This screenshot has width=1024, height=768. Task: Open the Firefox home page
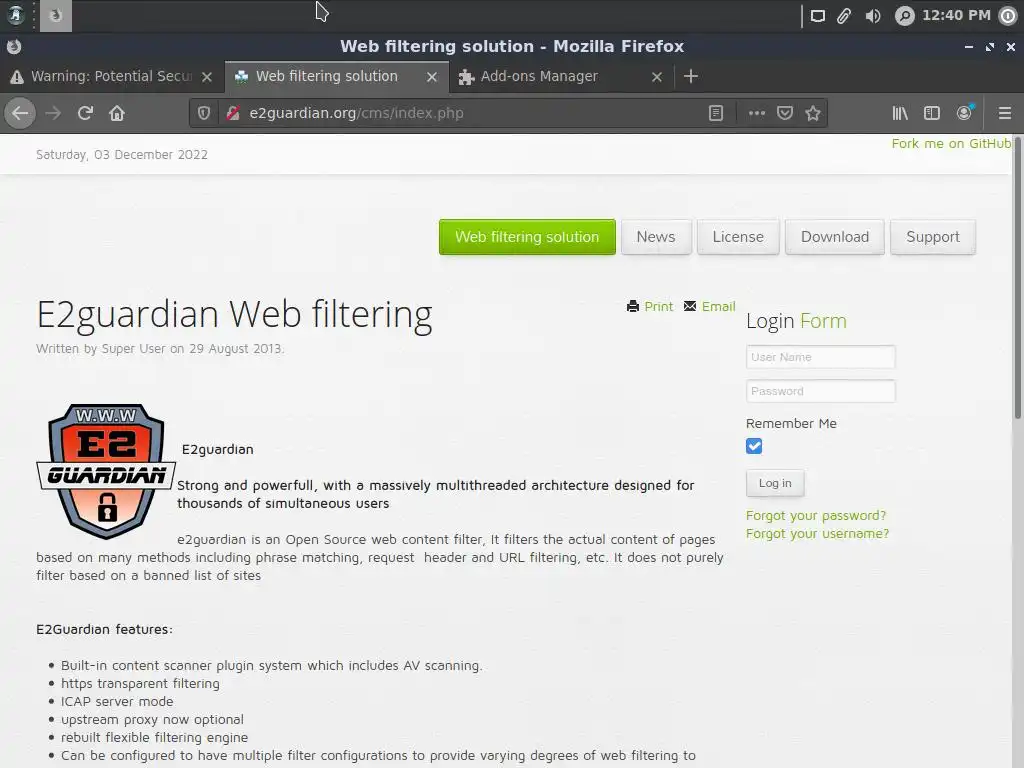[117, 113]
